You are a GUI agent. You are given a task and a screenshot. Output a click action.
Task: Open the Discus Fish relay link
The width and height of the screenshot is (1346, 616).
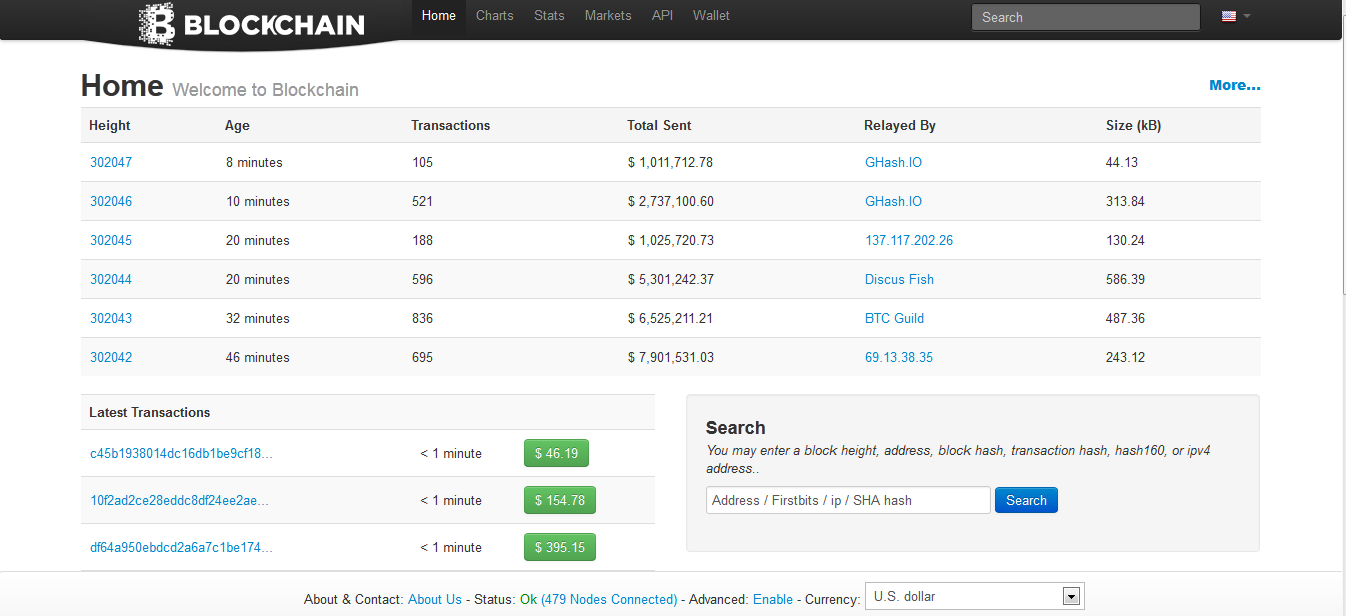899,279
